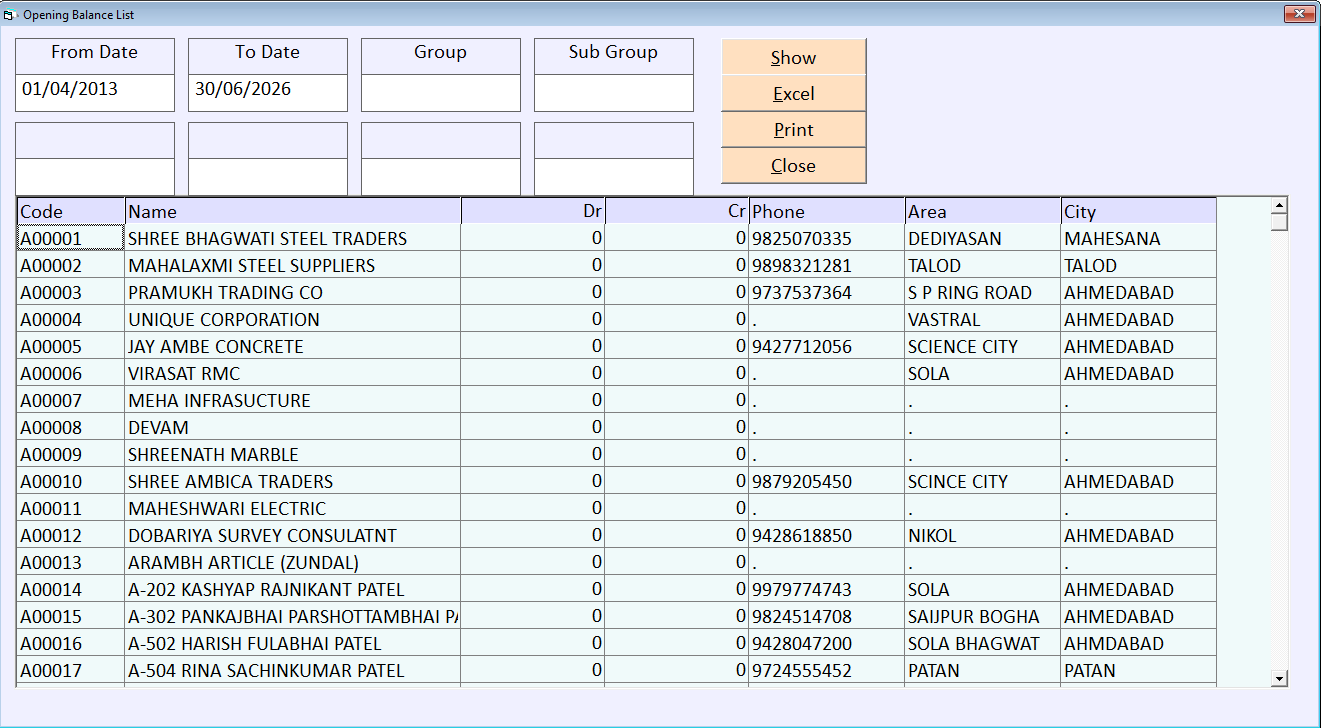
Task: Click SOLA BHAGWAT area cell
Action: click(983, 644)
